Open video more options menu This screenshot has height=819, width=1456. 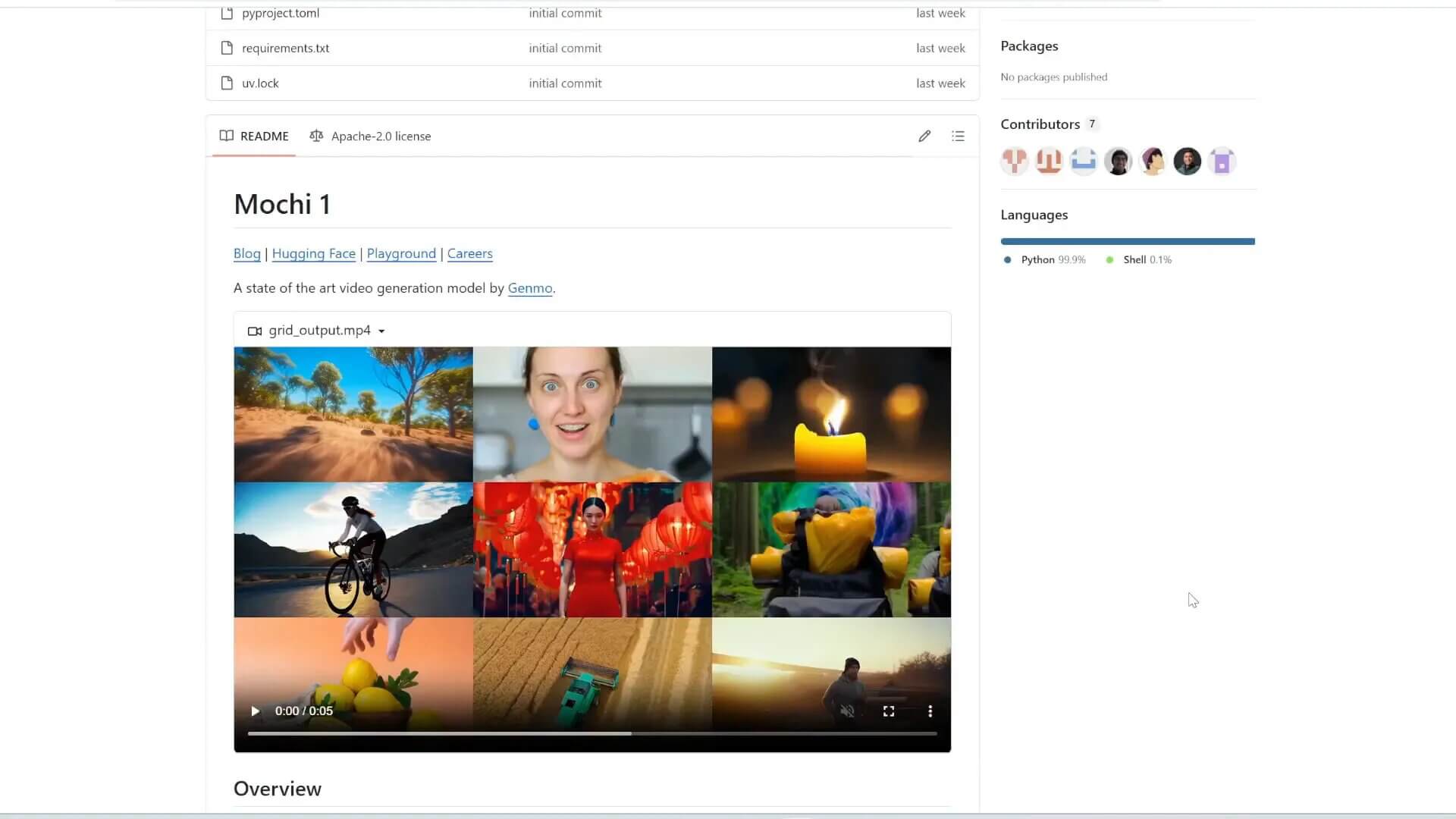[930, 711]
